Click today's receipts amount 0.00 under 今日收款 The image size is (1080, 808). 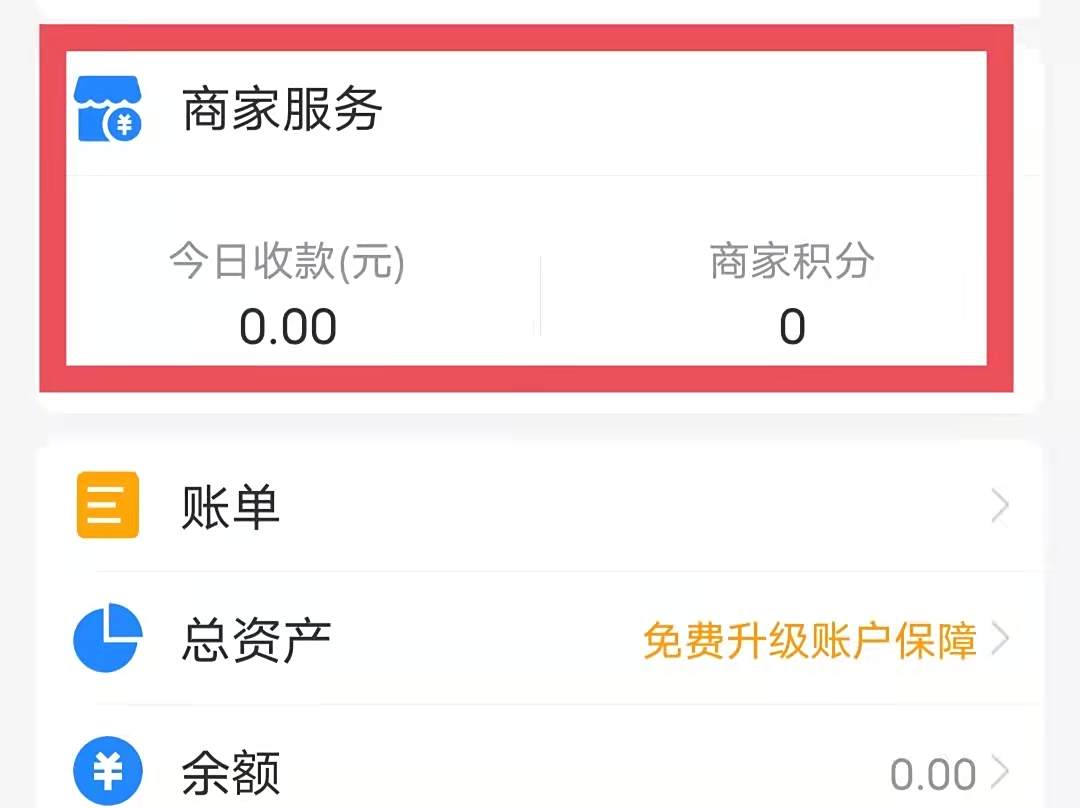tap(288, 327)
